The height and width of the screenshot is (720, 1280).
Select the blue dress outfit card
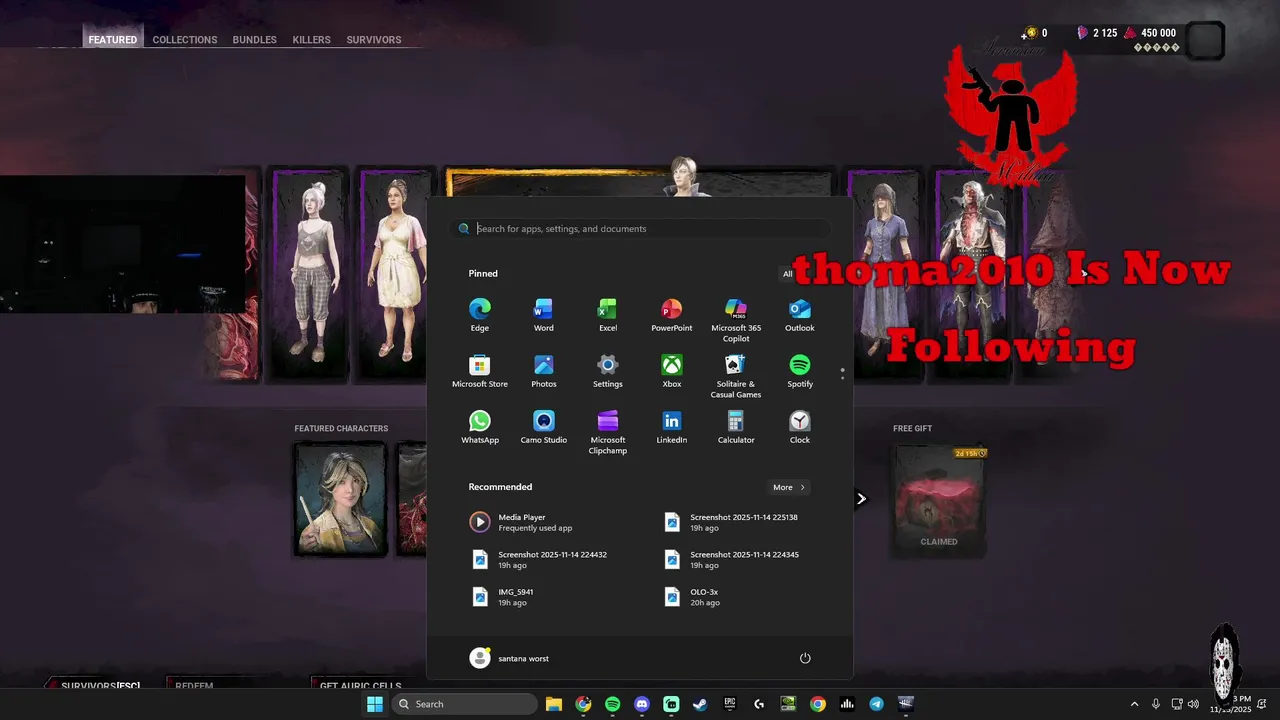point(884,274)
